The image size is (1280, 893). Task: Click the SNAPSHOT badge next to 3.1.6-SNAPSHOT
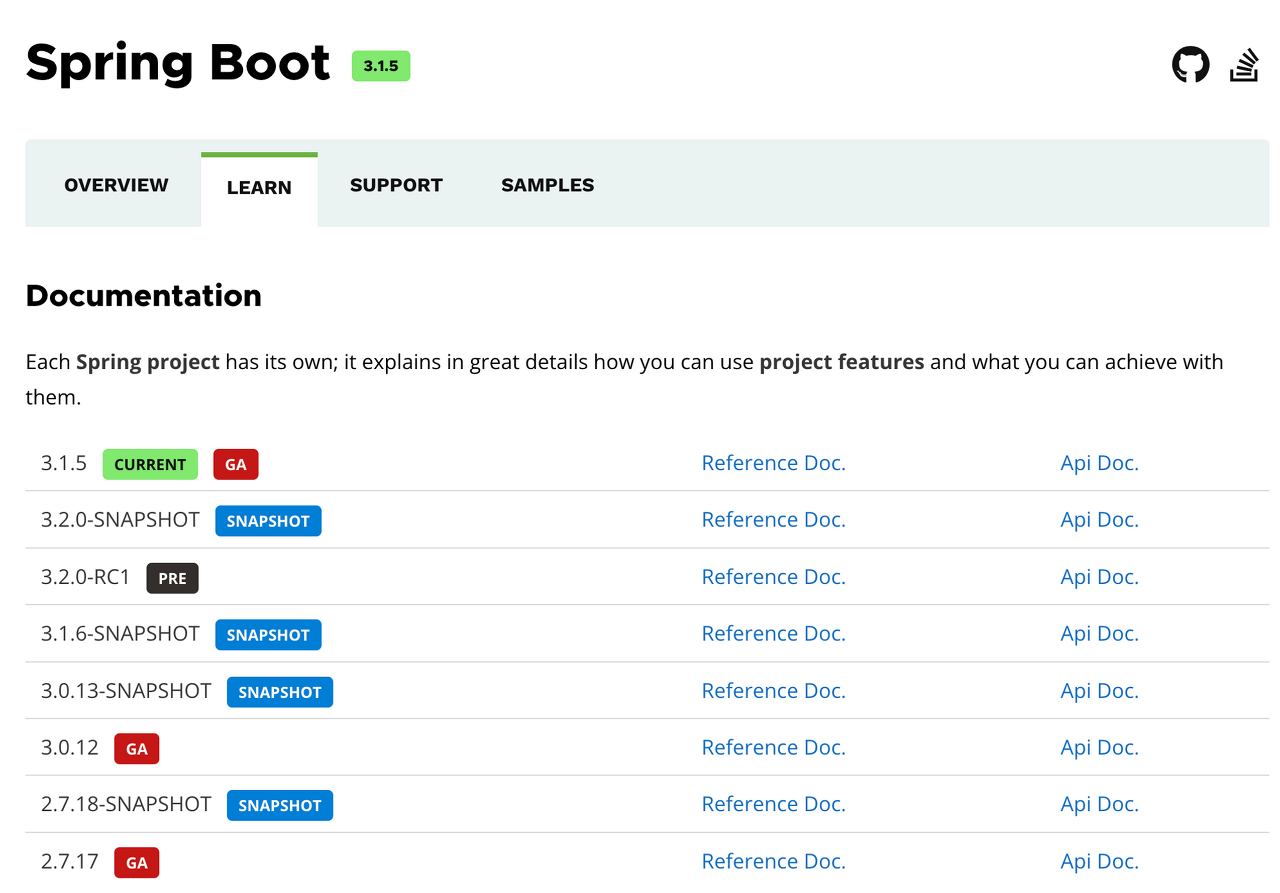pos(268,635)
